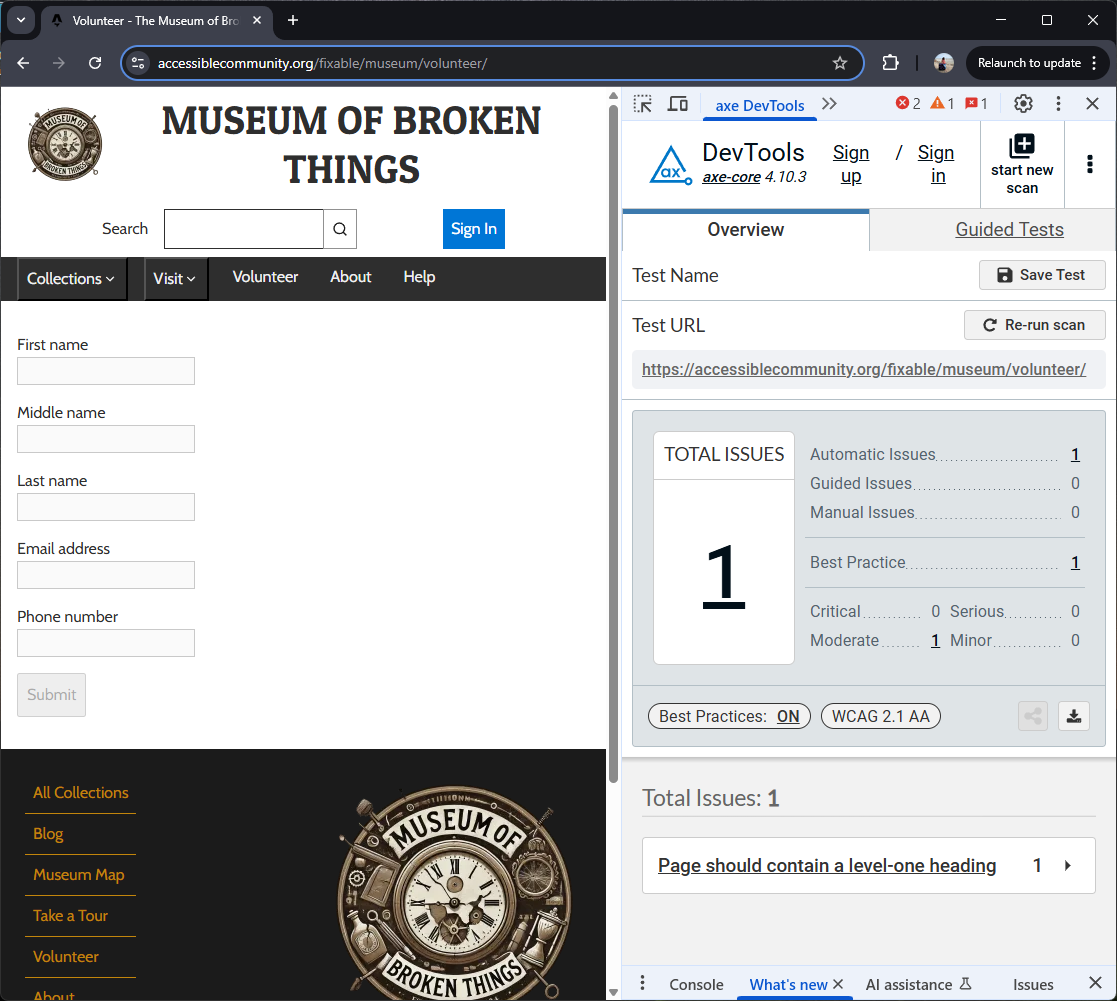
Task: Close the bottom DevTools drawer
Action: click(x=1096, y=983)
